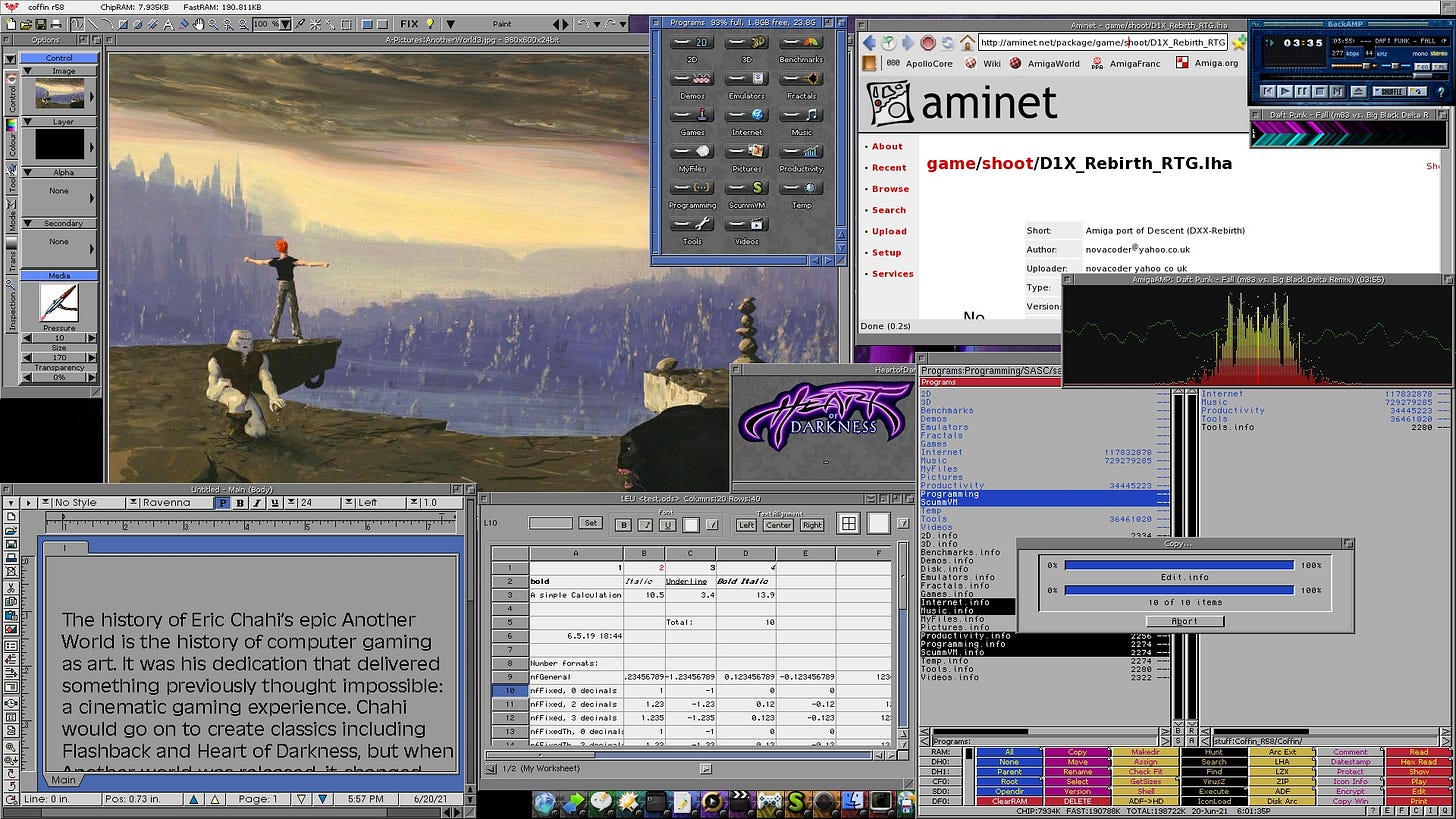Click the cell borders grid icon in spreadsheet
1456x819 pixels.
pyautogui.click(x=848, y=524)
